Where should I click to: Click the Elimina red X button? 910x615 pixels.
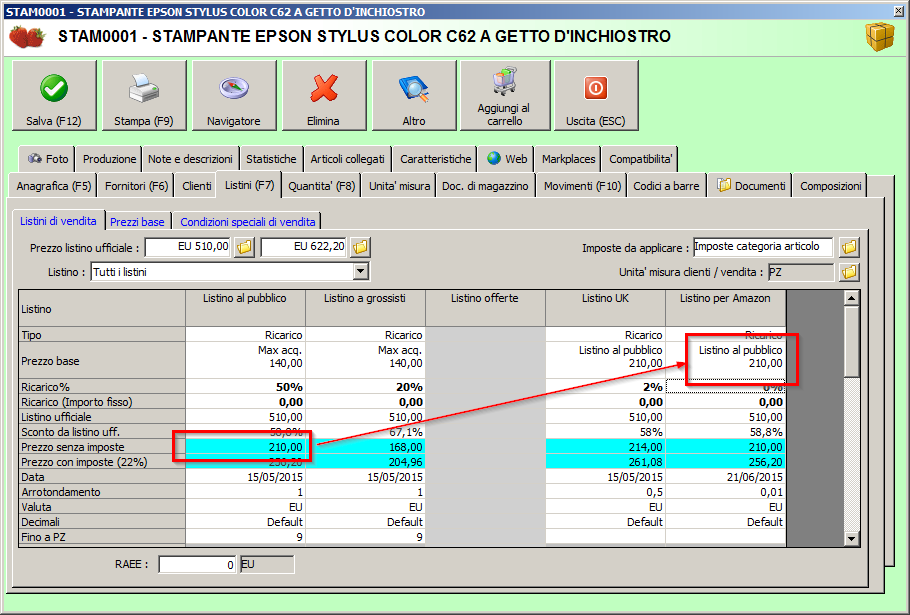point(324,96)
